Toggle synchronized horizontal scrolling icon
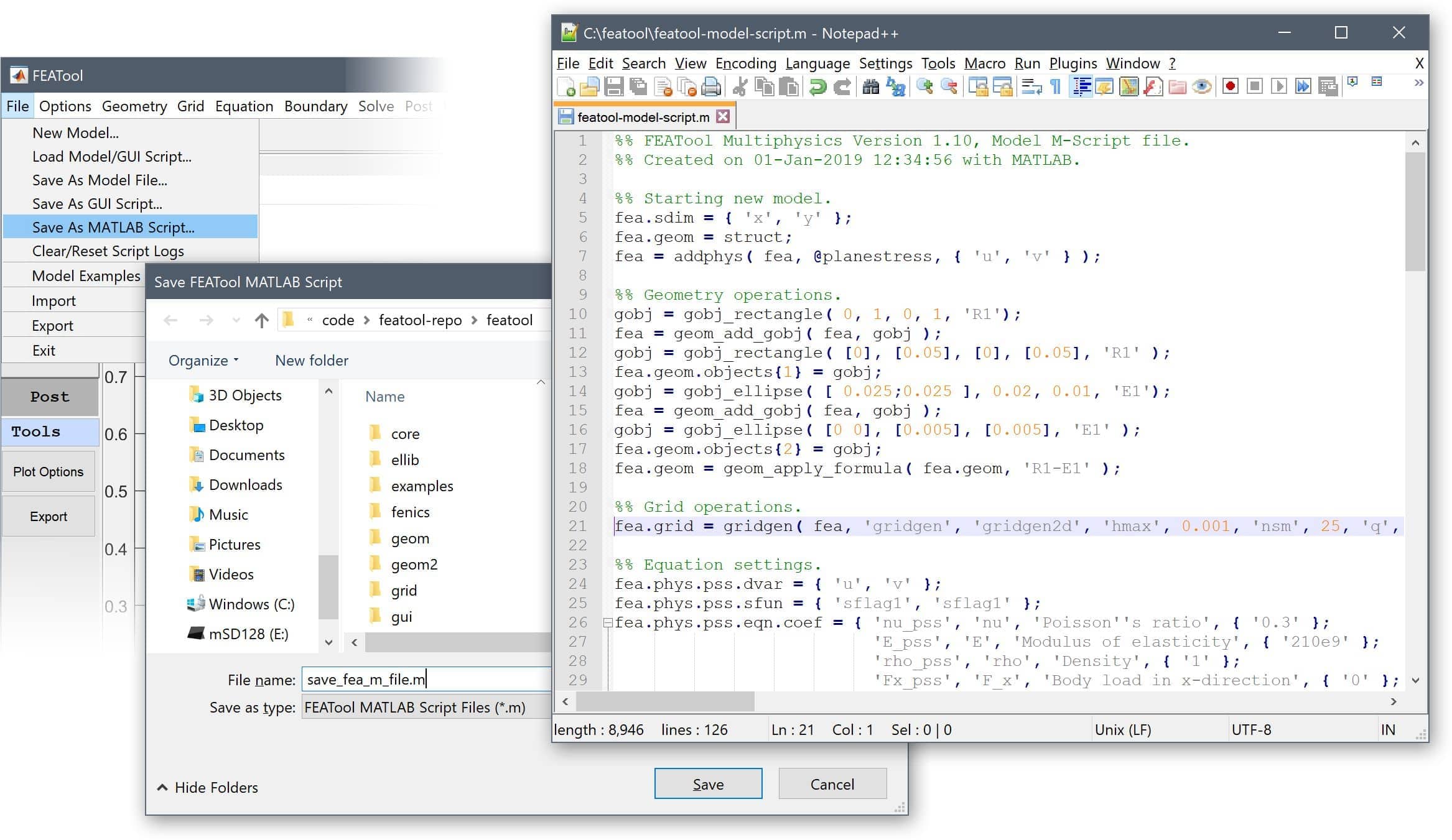This screenshot has width=1452, height=840. click(x=1003, y=87)
